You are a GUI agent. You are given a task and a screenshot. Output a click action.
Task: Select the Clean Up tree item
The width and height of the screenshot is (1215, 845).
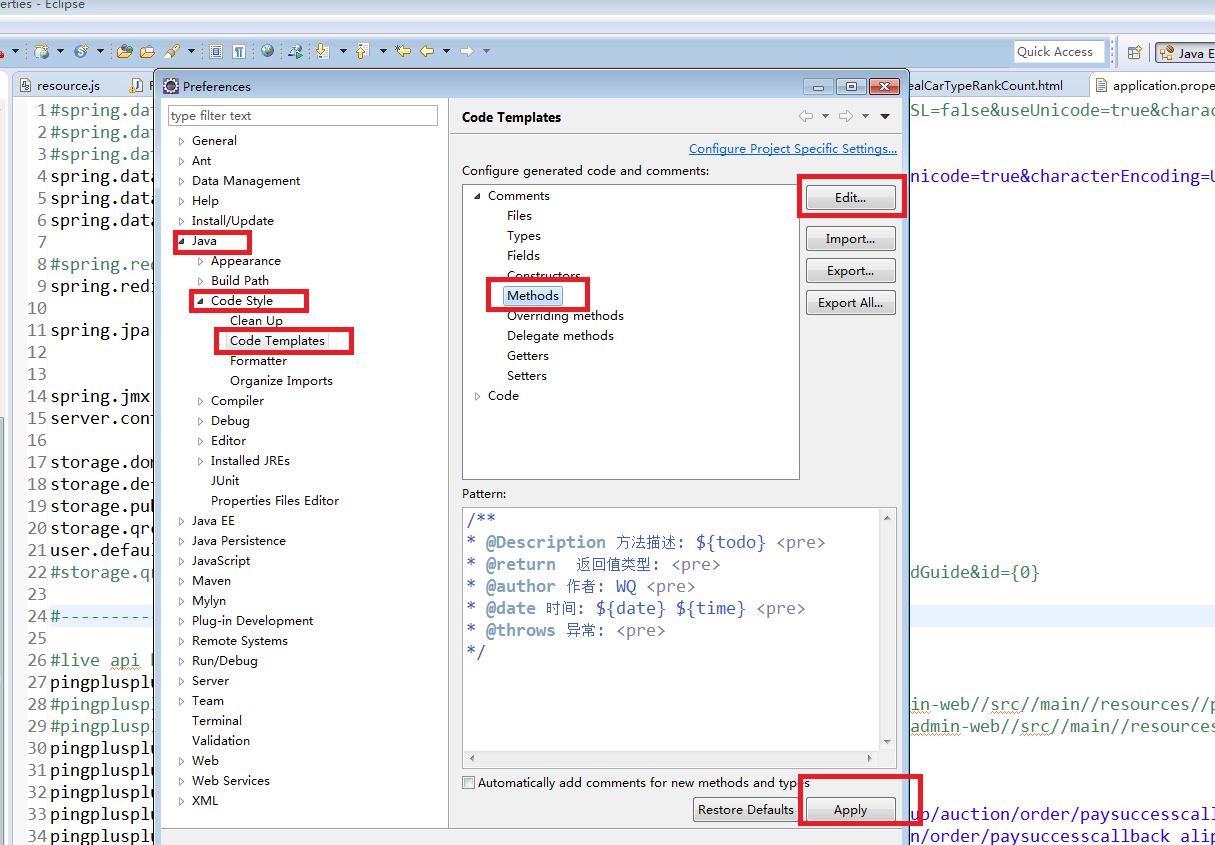click(x=256, y=321)
